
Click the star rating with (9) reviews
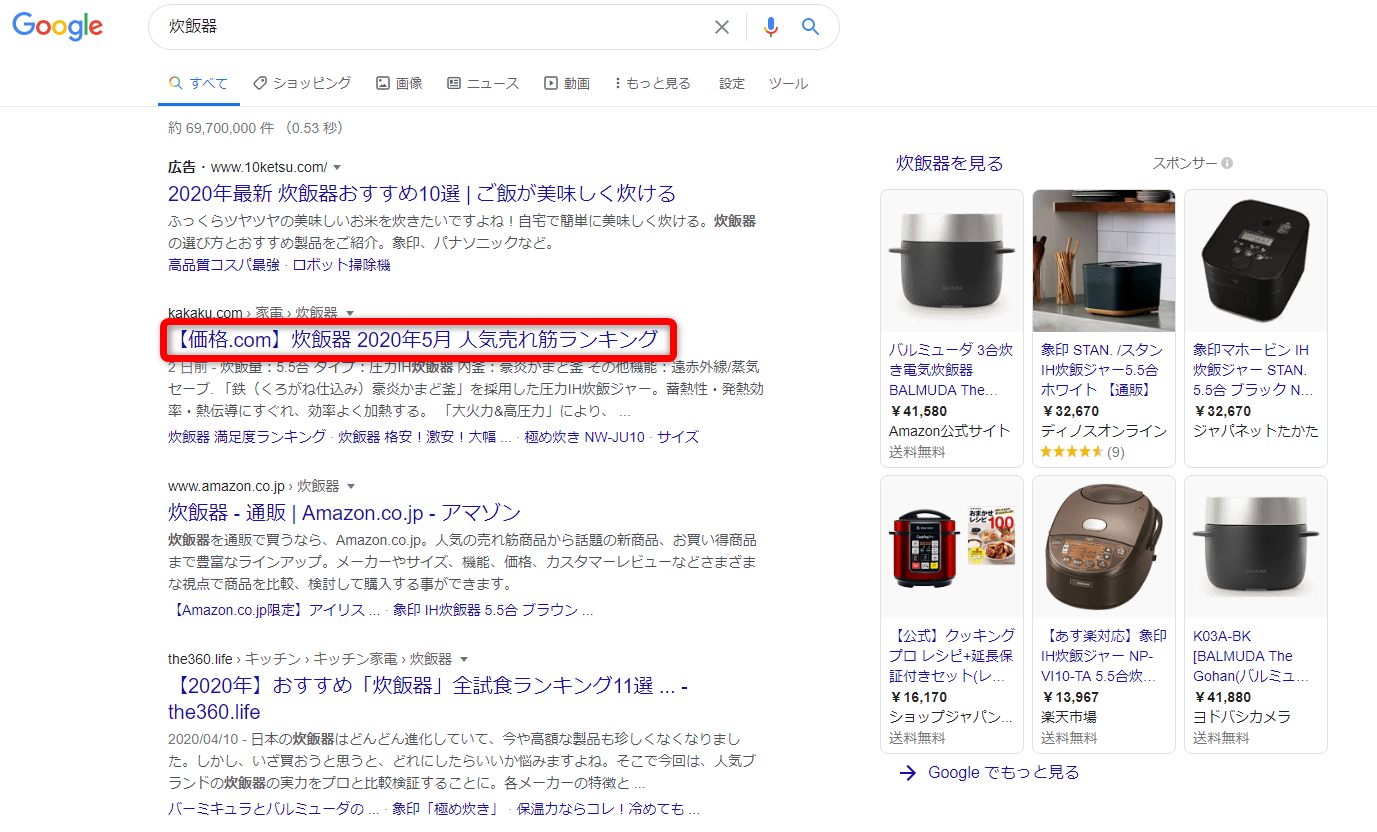(1082, 452)
